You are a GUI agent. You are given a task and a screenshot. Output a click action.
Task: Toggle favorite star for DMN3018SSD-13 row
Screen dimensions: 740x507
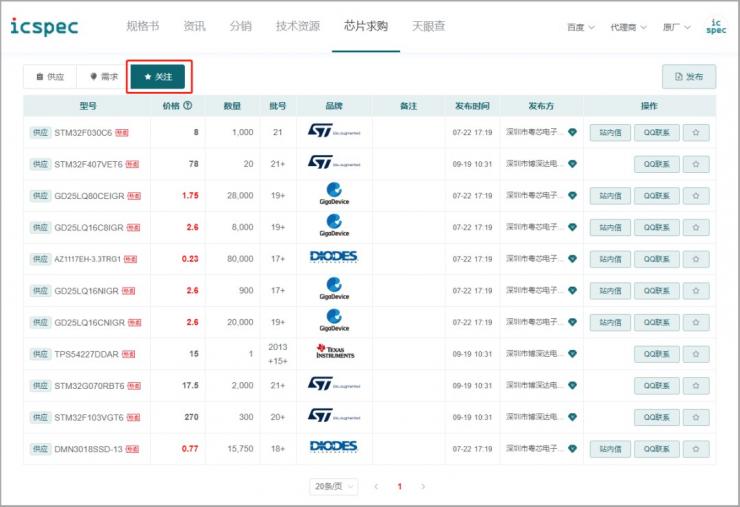[696, 449]
